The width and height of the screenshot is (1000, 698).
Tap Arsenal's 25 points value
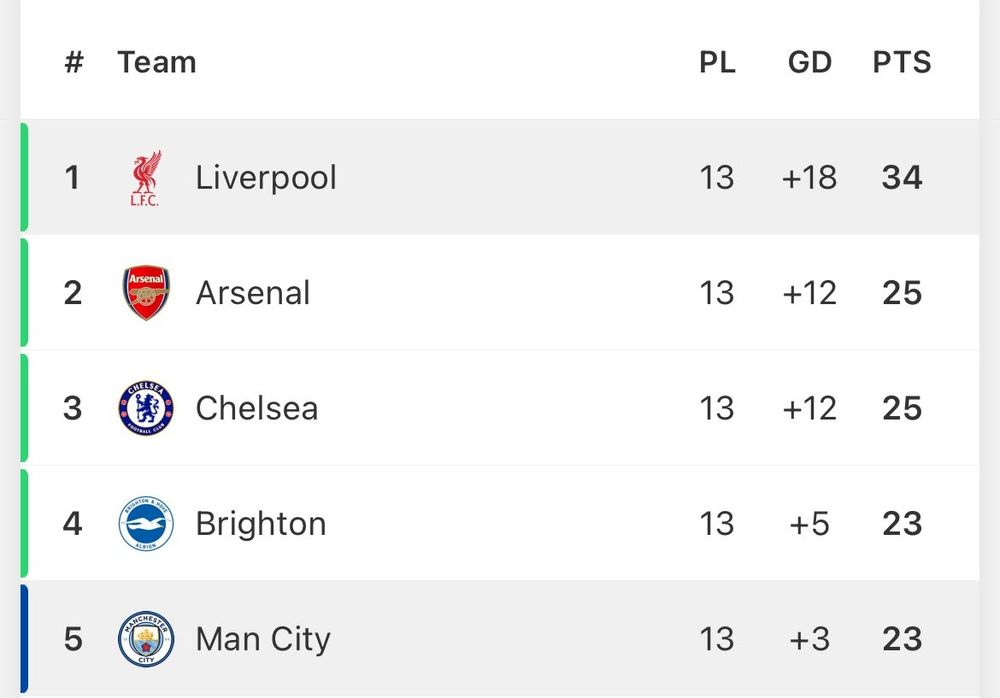[902, 293]
